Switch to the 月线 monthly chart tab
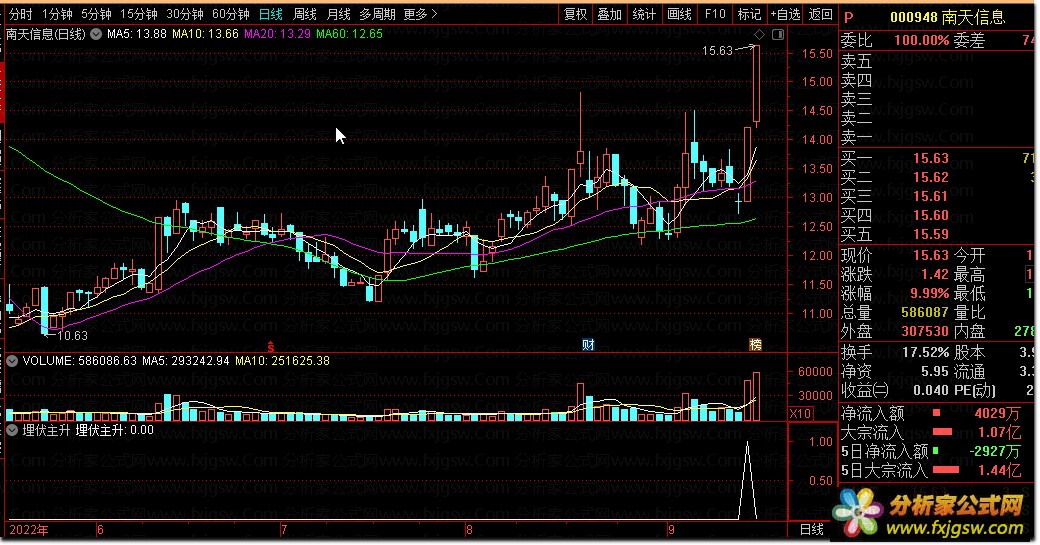1040x545 pixels. point(339,14)
